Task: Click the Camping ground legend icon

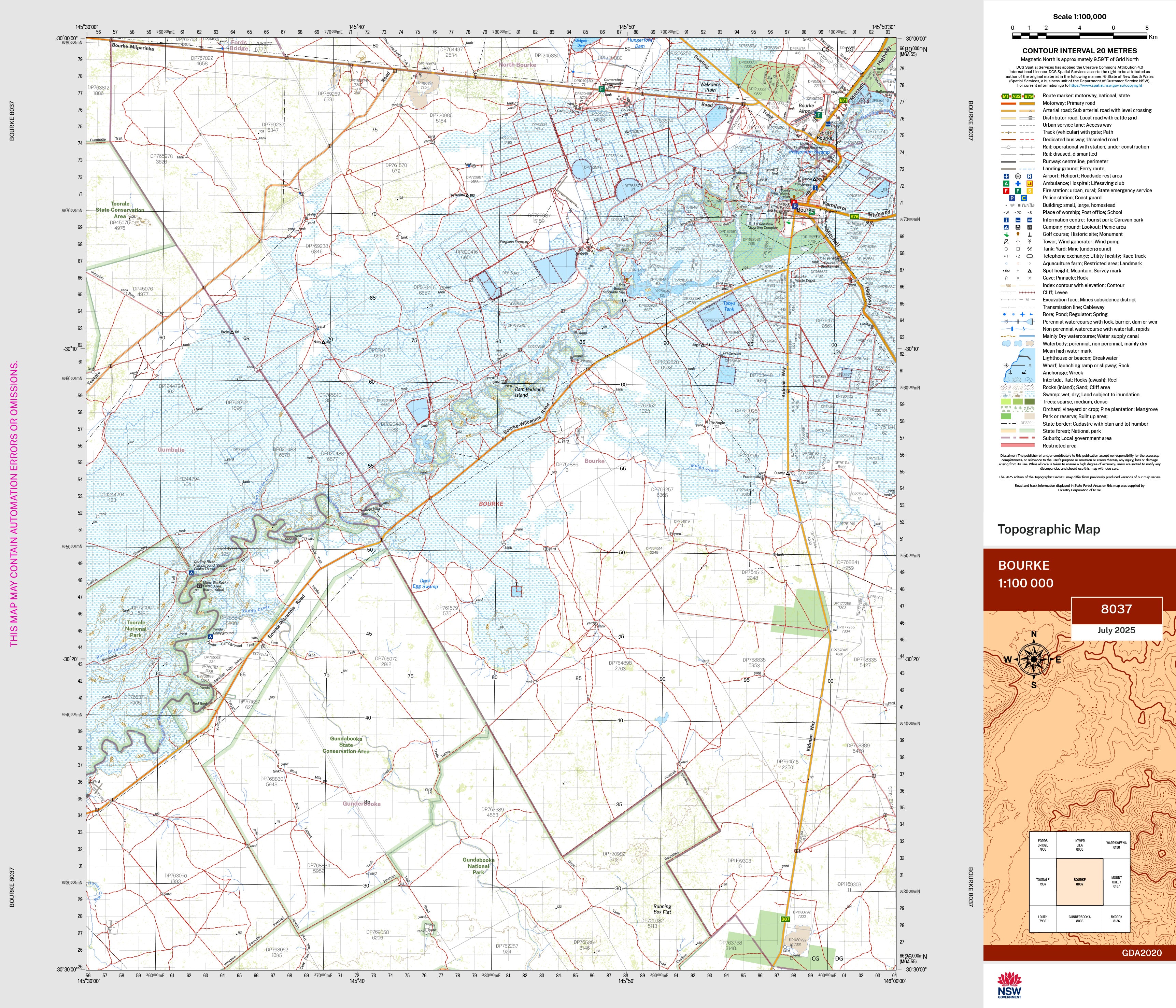Action: [1006, 227]
